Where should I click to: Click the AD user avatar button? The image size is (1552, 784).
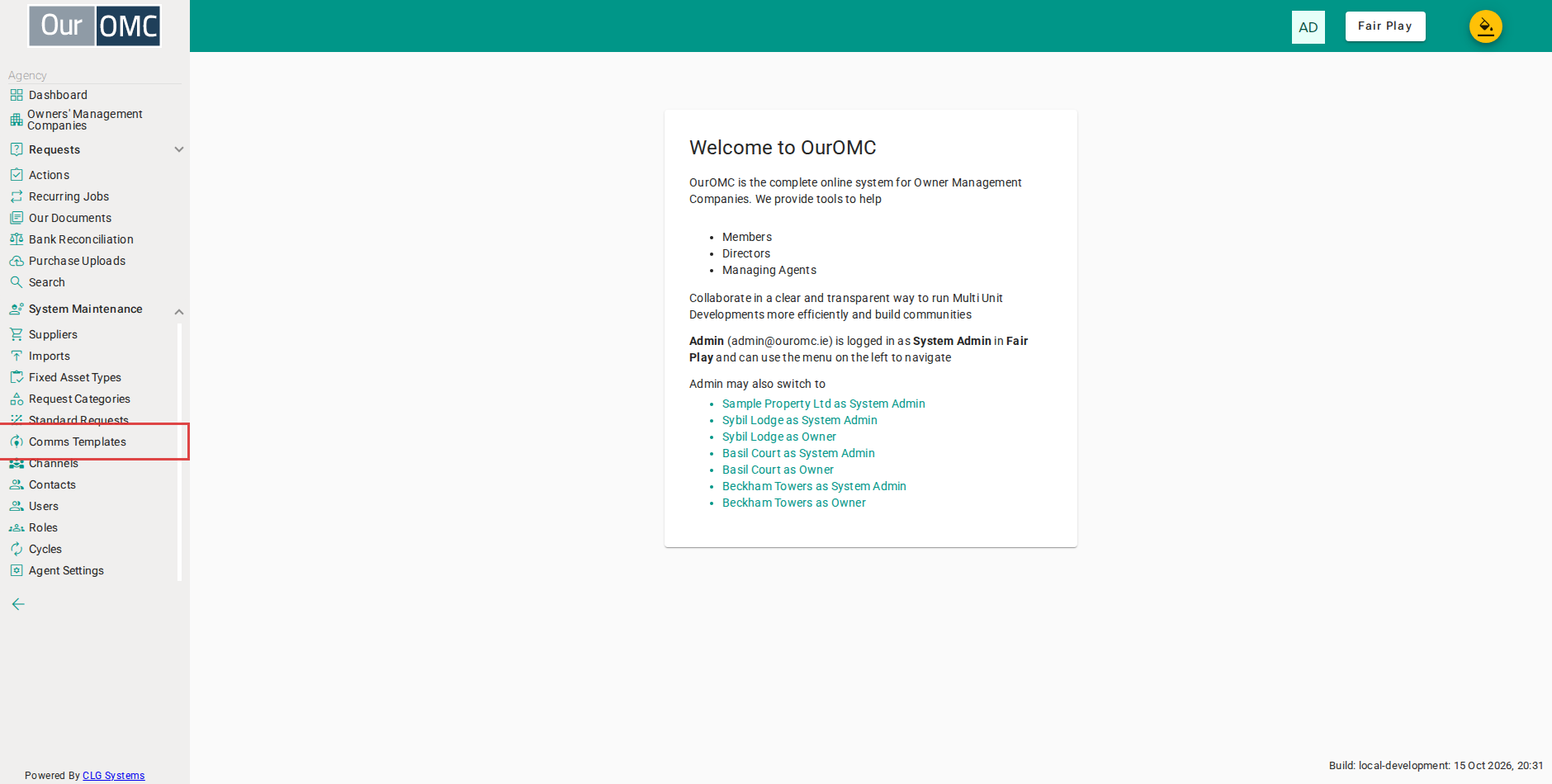coord(1308,27)
